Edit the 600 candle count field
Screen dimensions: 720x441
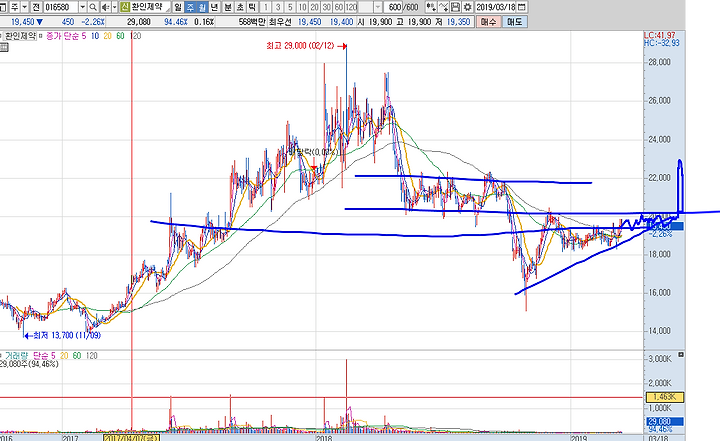pos(395,7)
